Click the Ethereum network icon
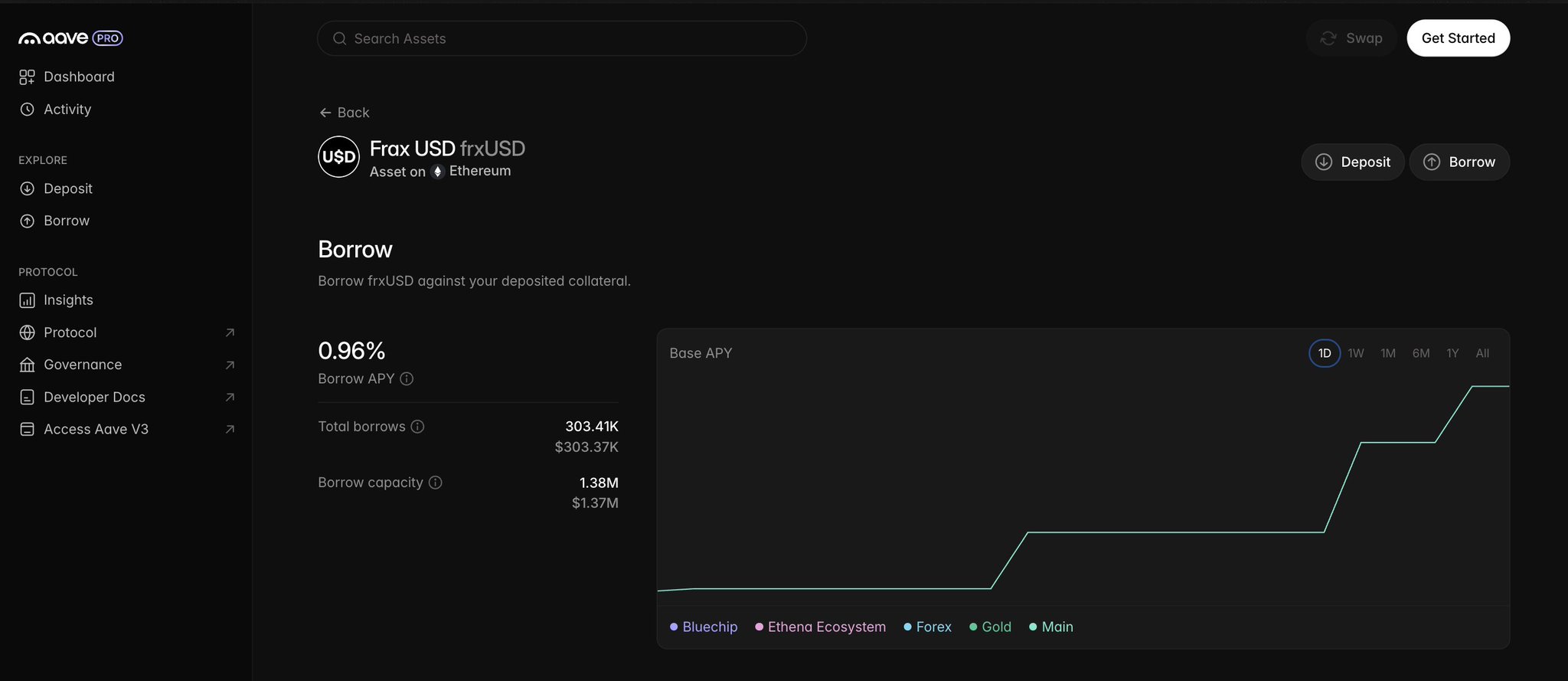 pos(437,172)
